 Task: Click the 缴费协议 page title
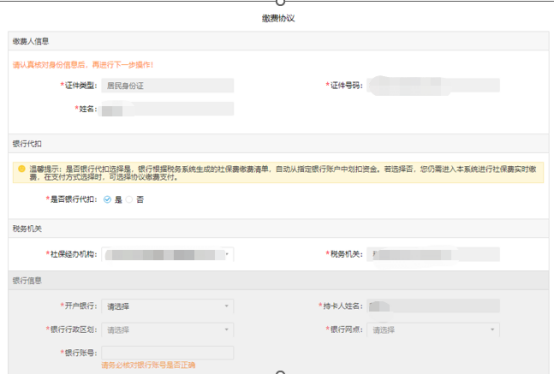278,18
